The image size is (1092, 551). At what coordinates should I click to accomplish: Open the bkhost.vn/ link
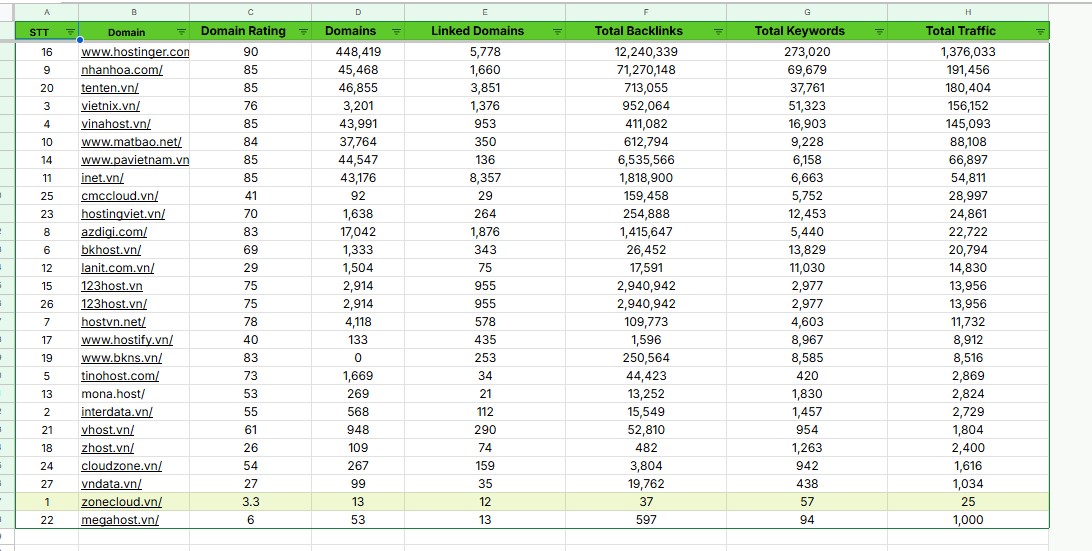[x=111, y=250]
